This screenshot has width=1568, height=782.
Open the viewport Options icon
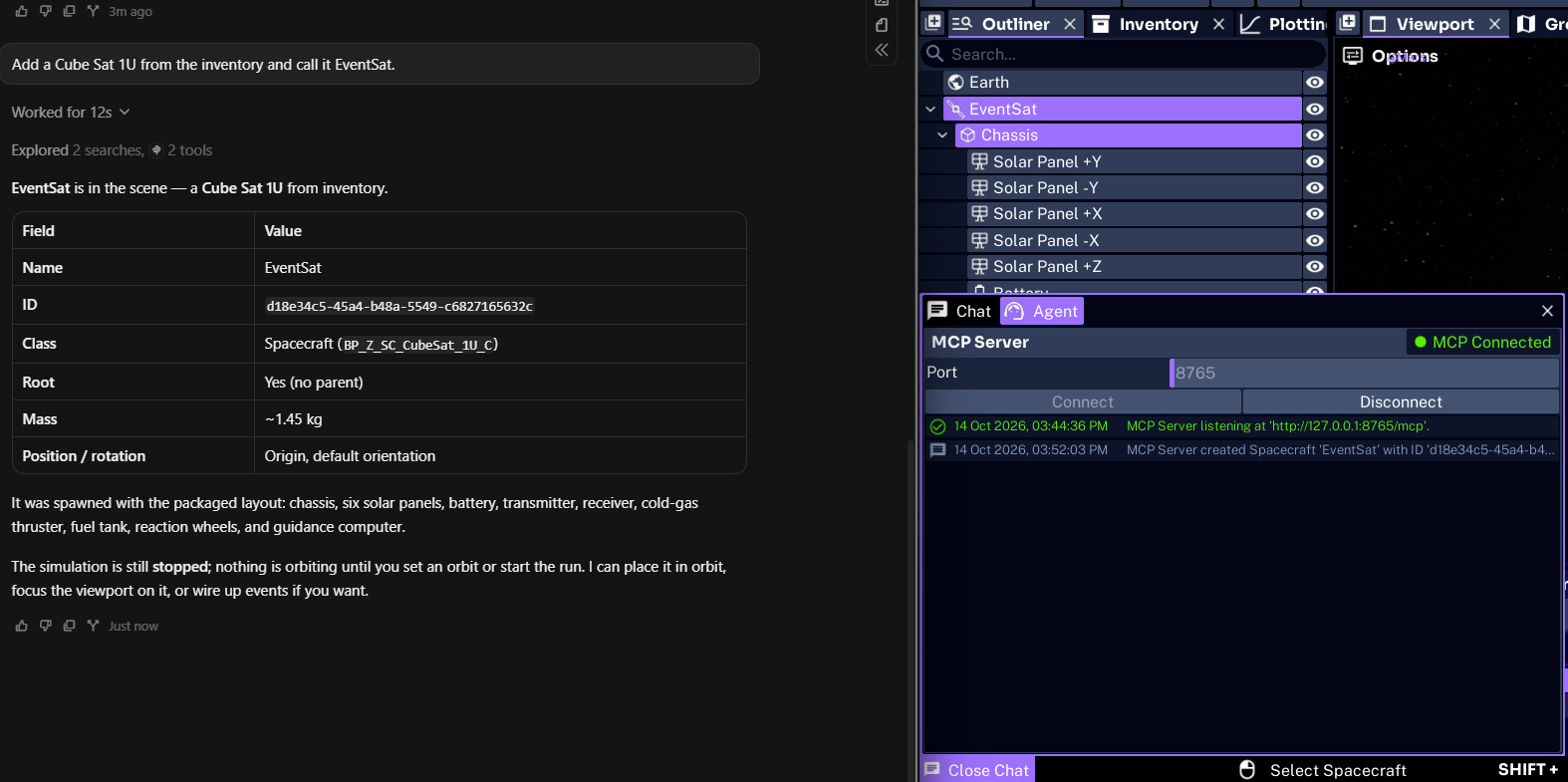pyautogui.click(x=1353, y=56)
